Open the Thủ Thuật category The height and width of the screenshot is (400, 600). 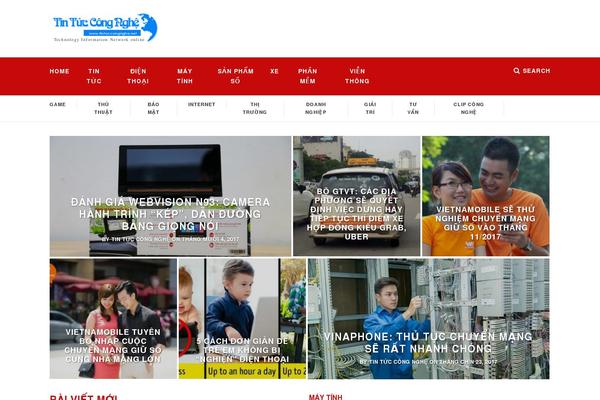(103, 108)
